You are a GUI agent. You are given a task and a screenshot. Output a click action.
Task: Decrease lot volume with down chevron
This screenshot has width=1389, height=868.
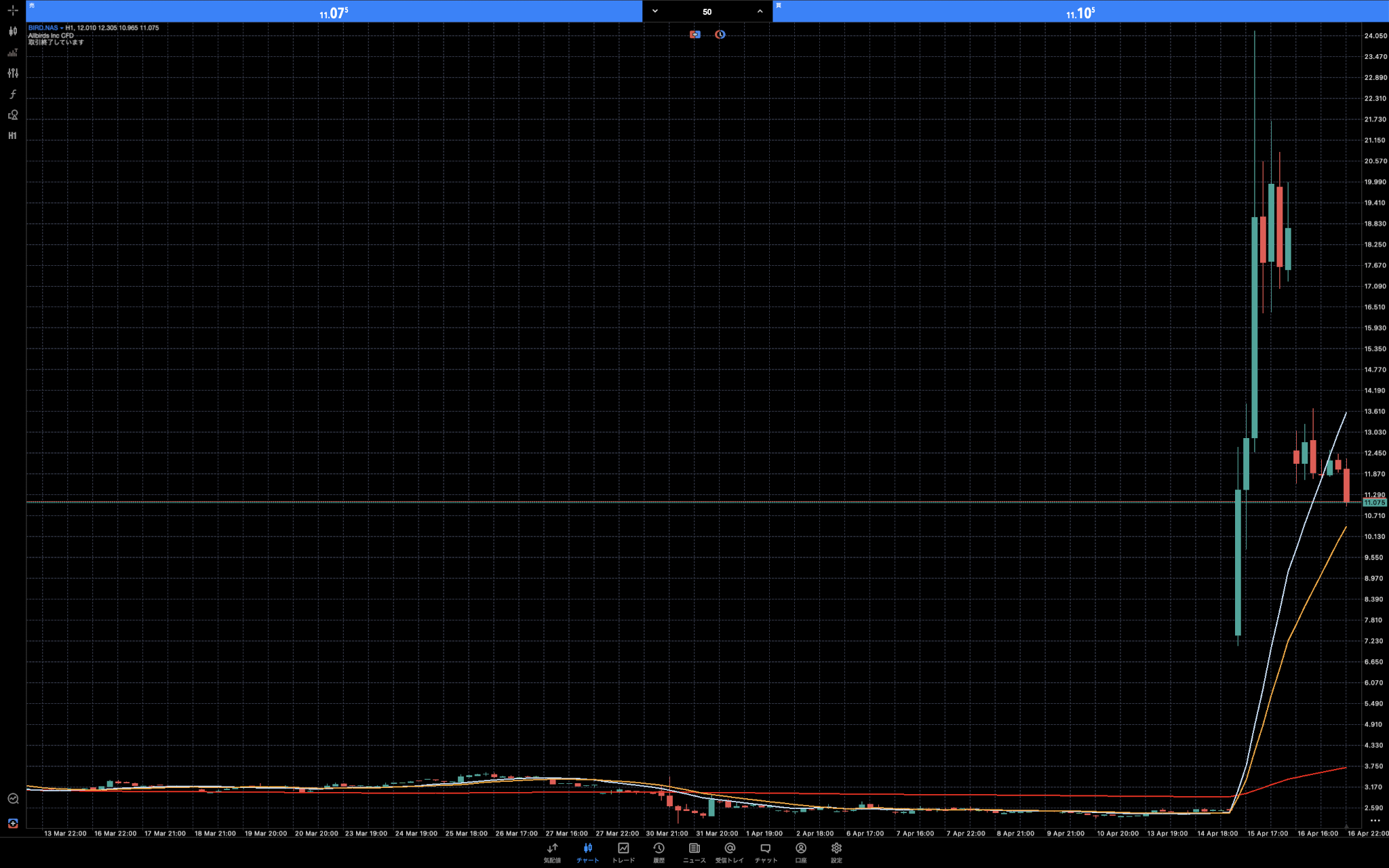tap(654, 11)
